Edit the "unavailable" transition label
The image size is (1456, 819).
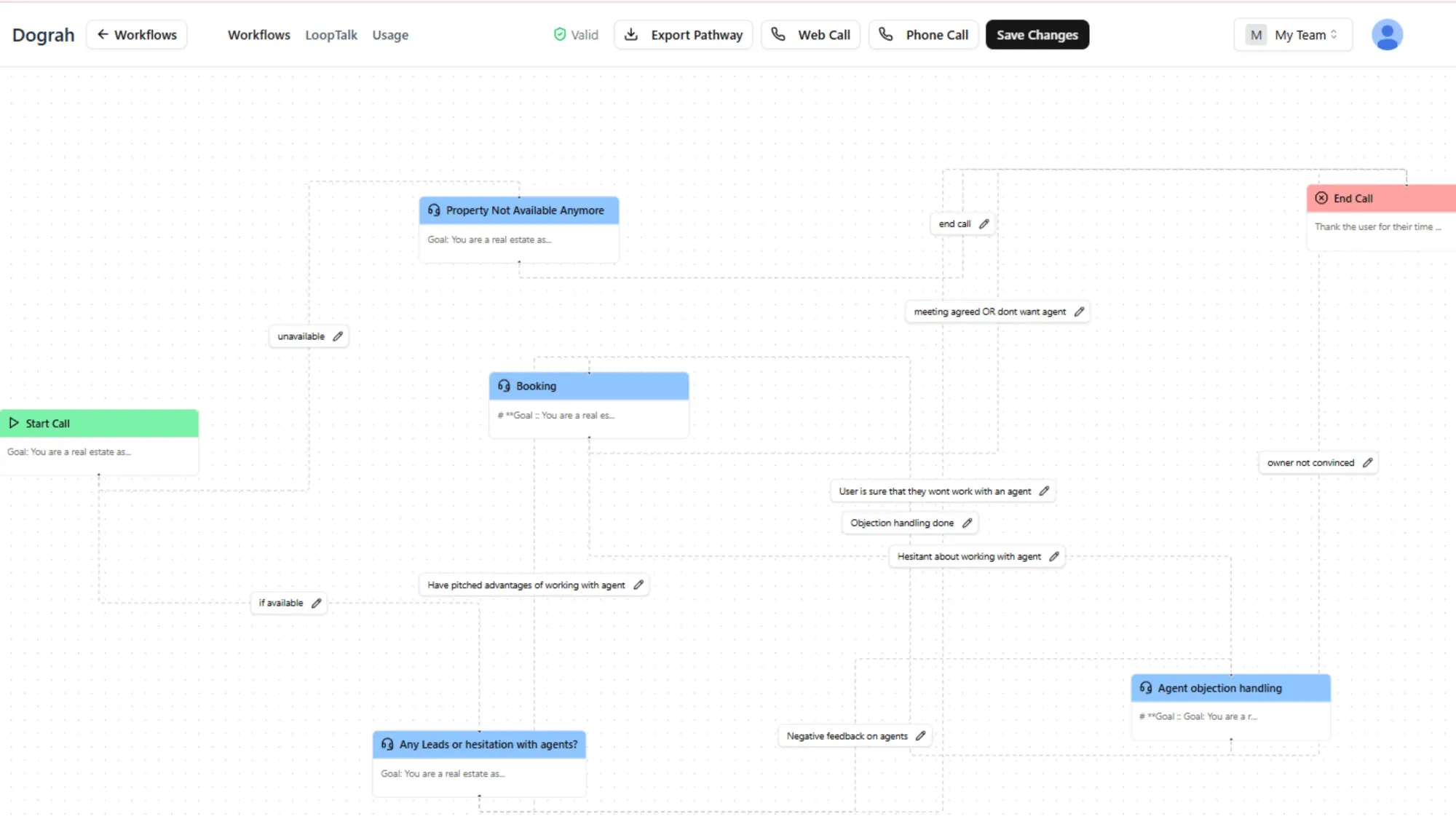[338, 336]
